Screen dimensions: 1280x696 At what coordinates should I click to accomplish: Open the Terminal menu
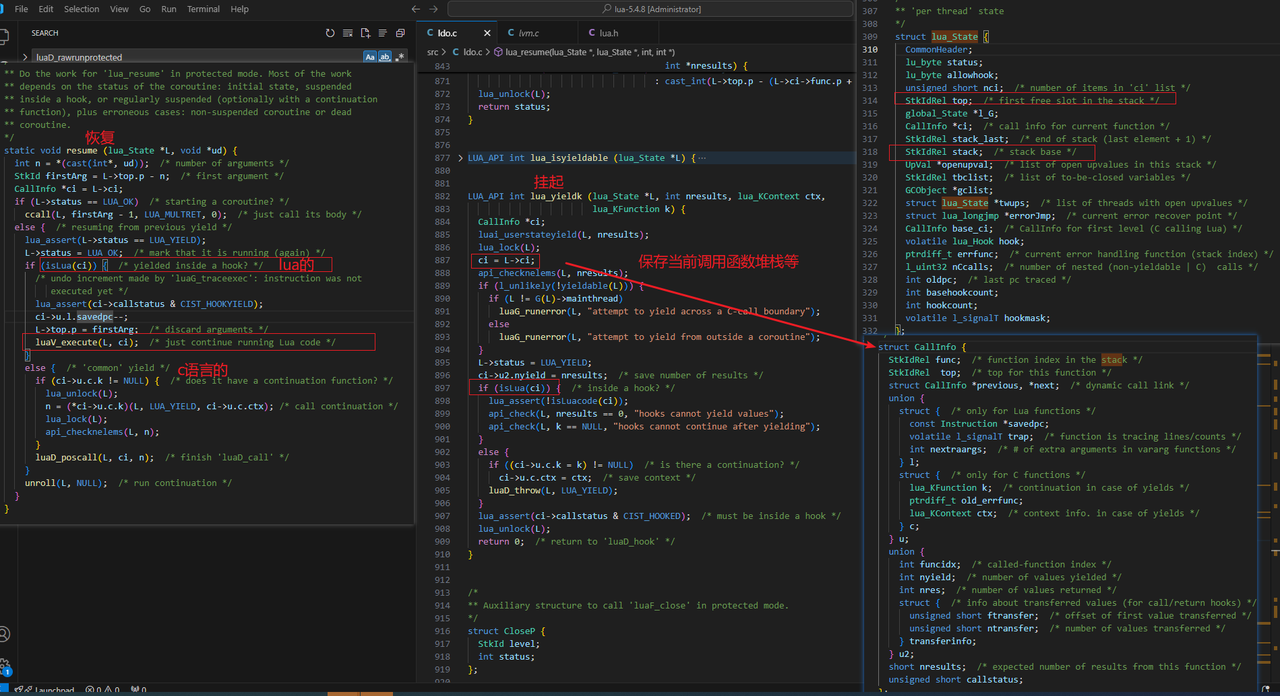pos(204,9)
